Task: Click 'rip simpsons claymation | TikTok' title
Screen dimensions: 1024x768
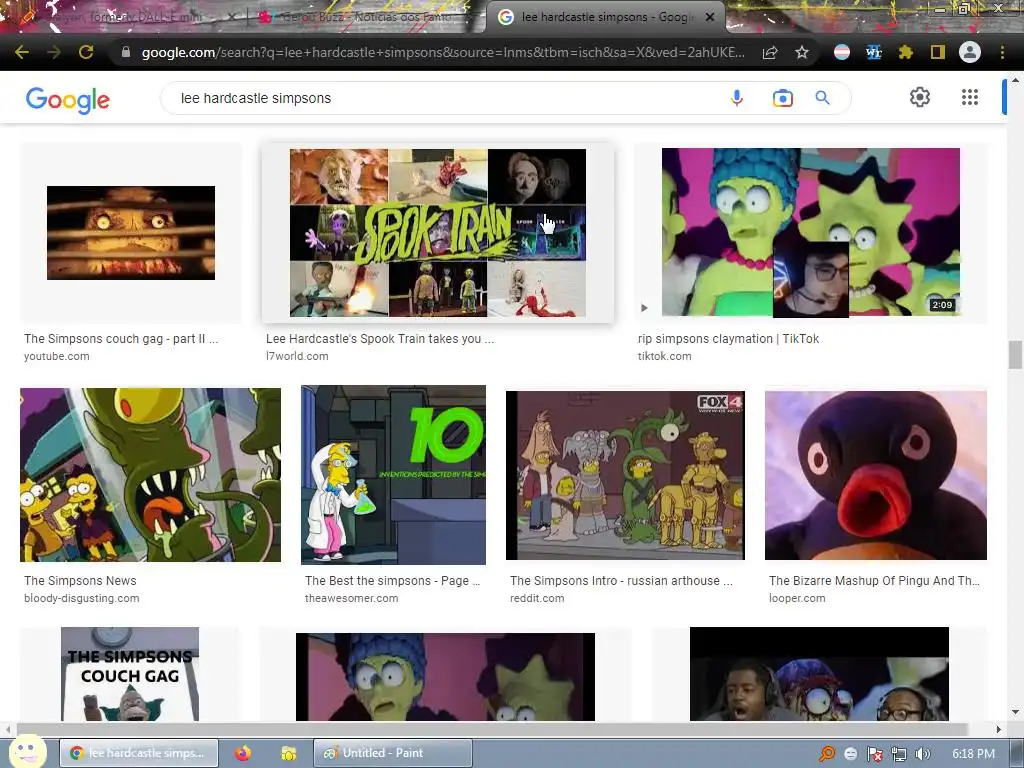Action: coord(728,338)
